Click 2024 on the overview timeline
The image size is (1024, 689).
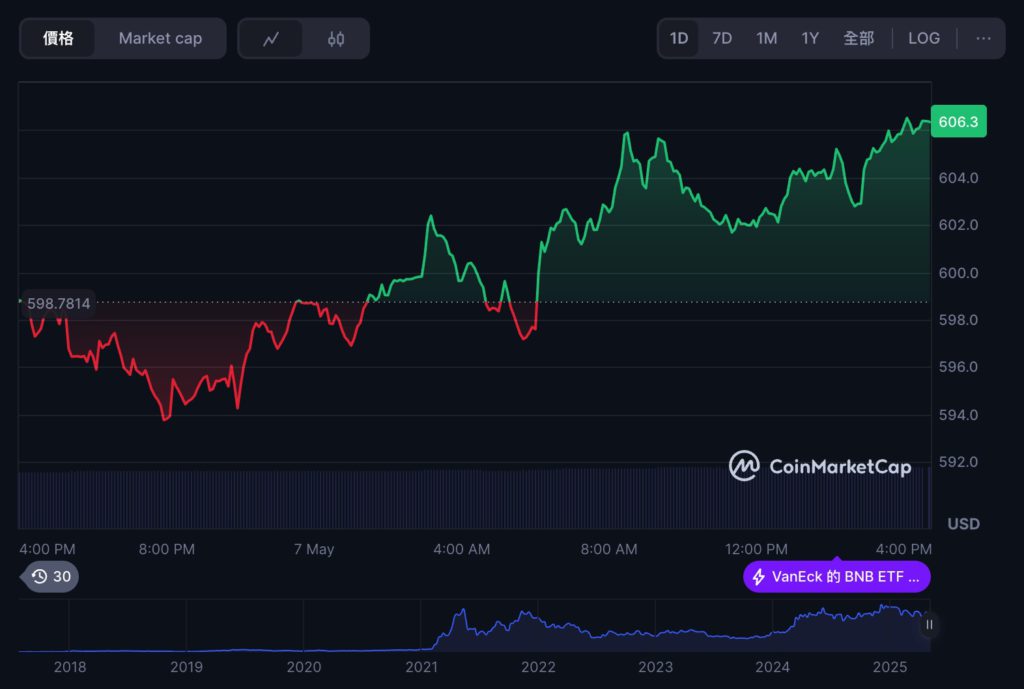point(773,667)
